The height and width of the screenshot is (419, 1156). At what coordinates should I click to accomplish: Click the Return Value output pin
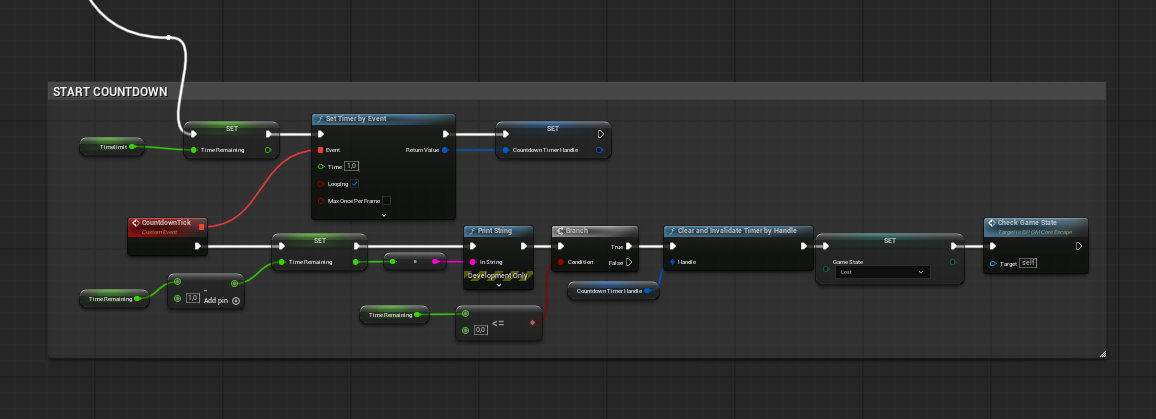click(x=445, y=150)
